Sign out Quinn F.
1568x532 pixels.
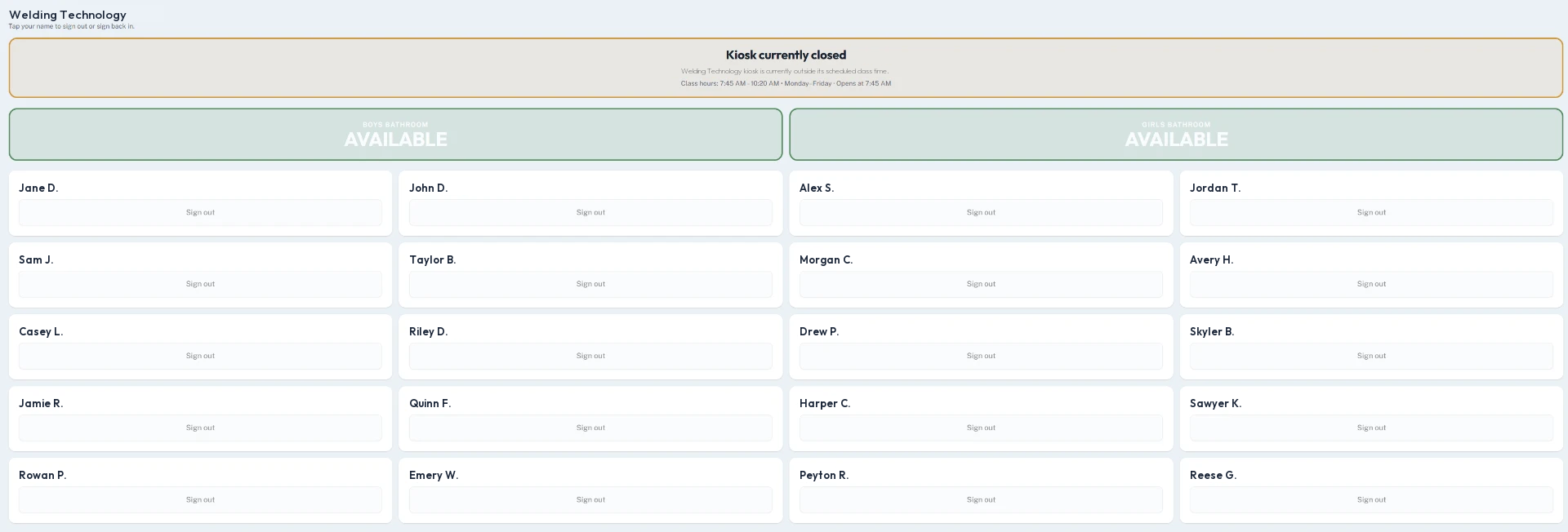tap(590, 428)
